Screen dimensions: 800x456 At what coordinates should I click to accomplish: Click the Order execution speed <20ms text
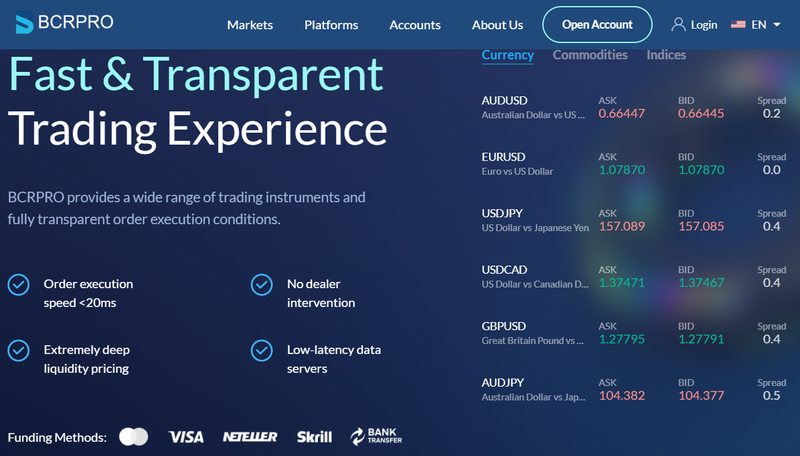tap(88, 293)
